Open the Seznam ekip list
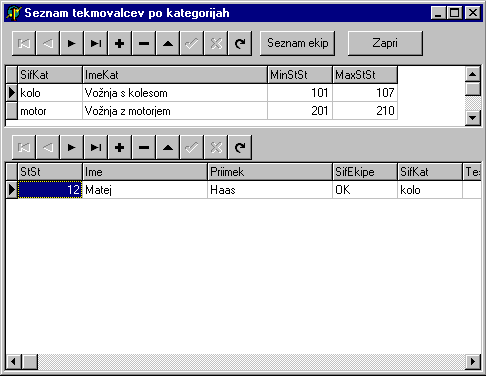This screenshot has height=377, width=486. tap(297, 43)
